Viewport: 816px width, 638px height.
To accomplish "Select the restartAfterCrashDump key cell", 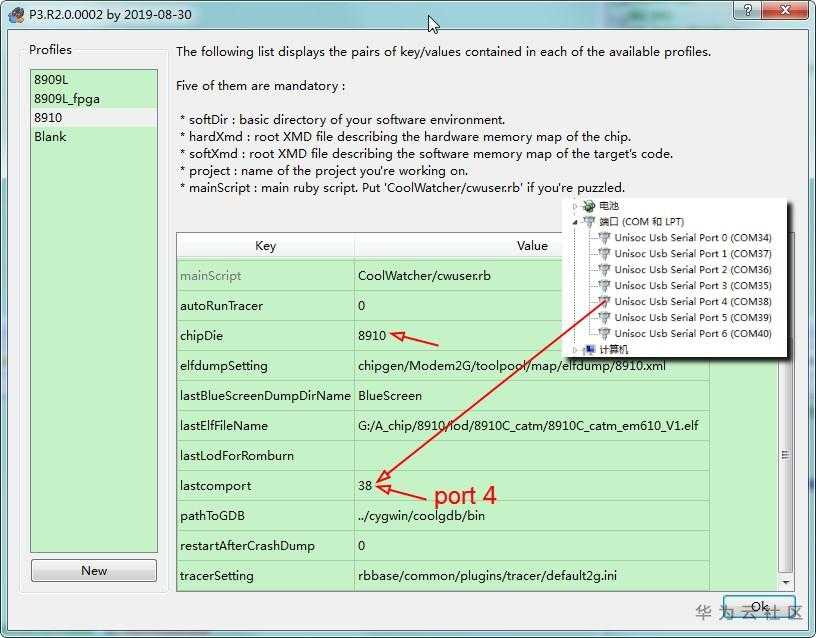I will pos(265,546).
